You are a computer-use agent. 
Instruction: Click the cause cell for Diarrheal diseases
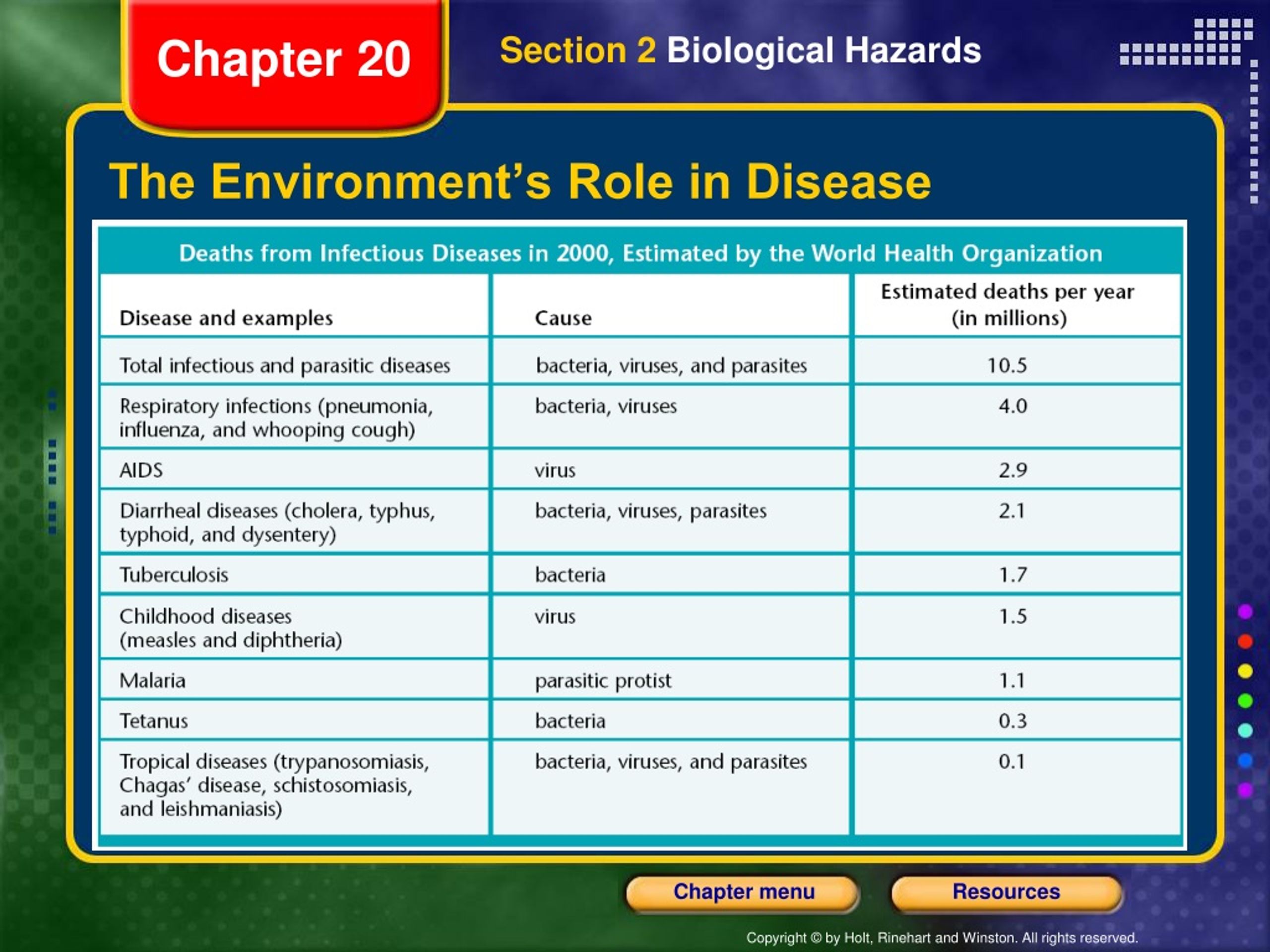tap(671, 522)
